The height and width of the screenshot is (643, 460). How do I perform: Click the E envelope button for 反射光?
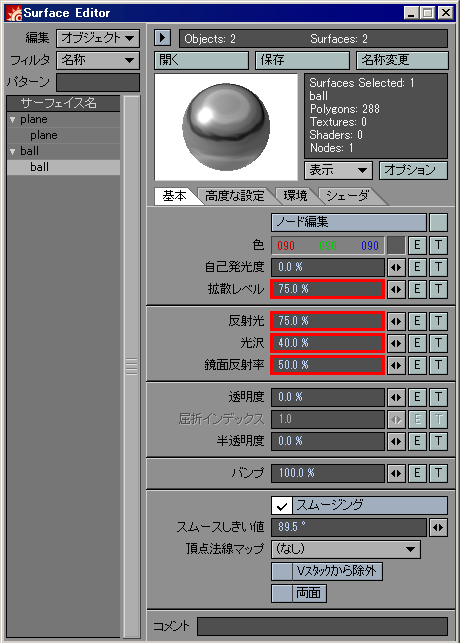click(417, 321)
